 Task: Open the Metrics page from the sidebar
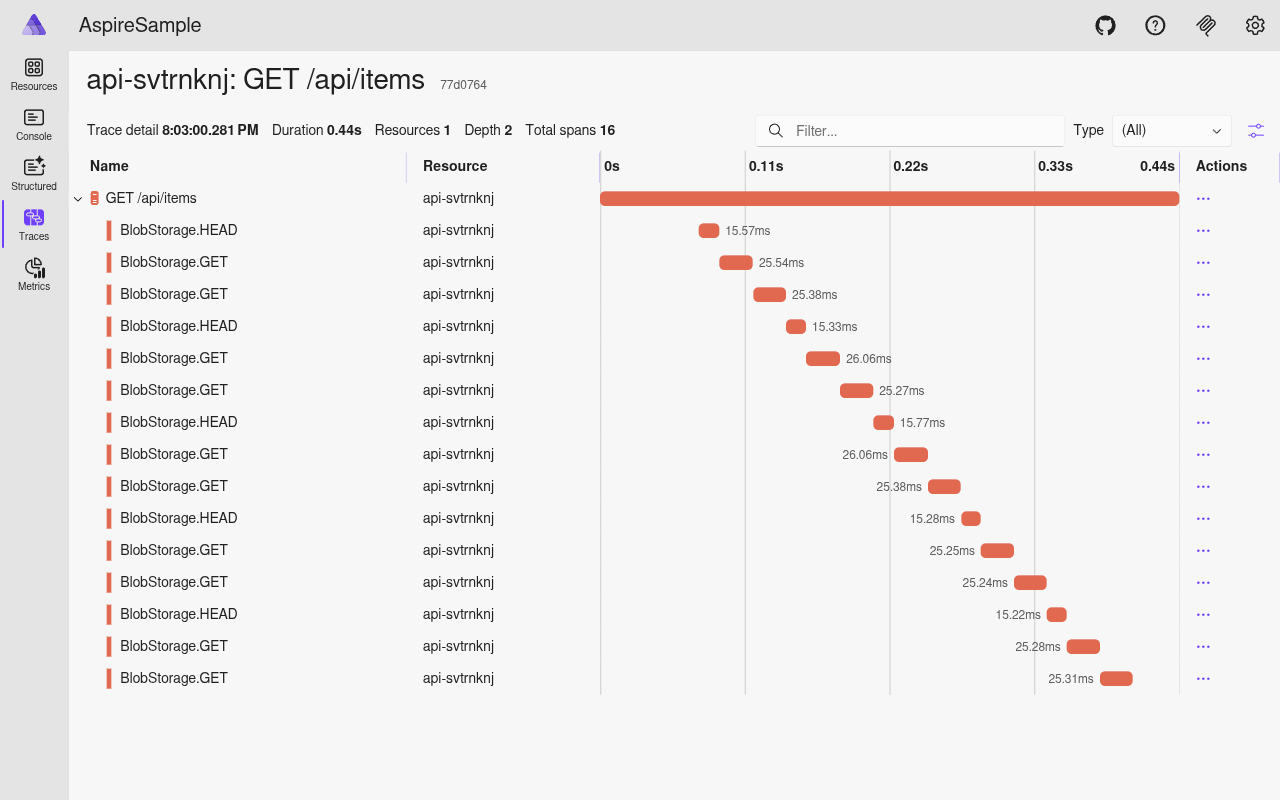(33, 275)
